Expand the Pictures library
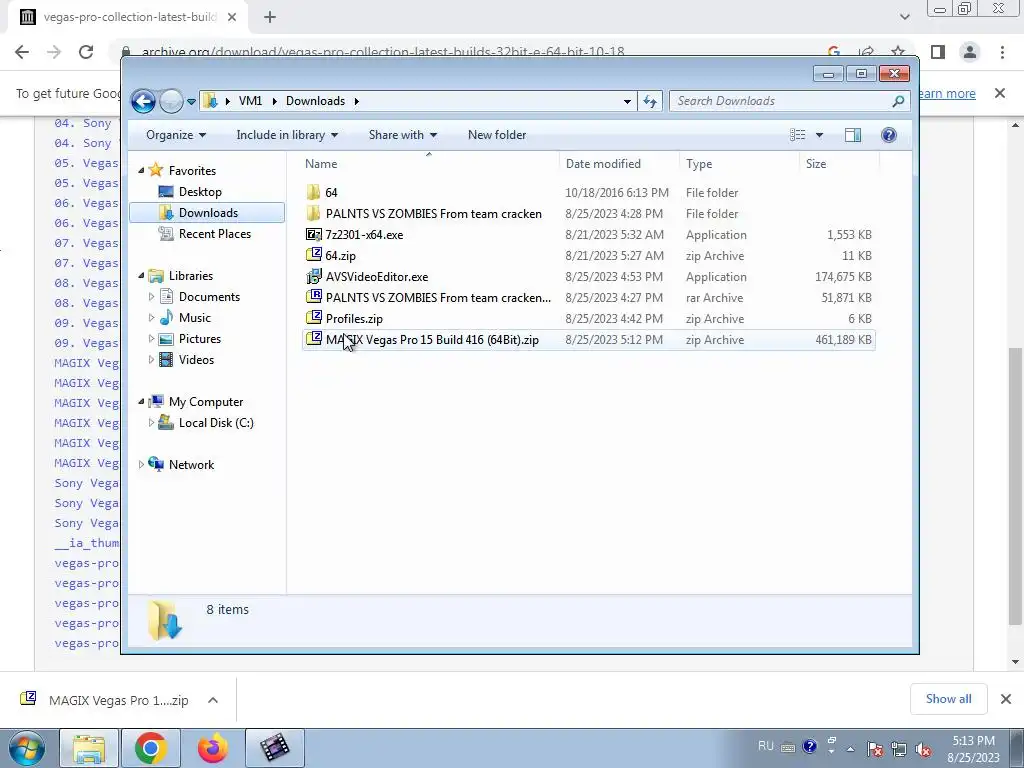 (x=152, y=339)
